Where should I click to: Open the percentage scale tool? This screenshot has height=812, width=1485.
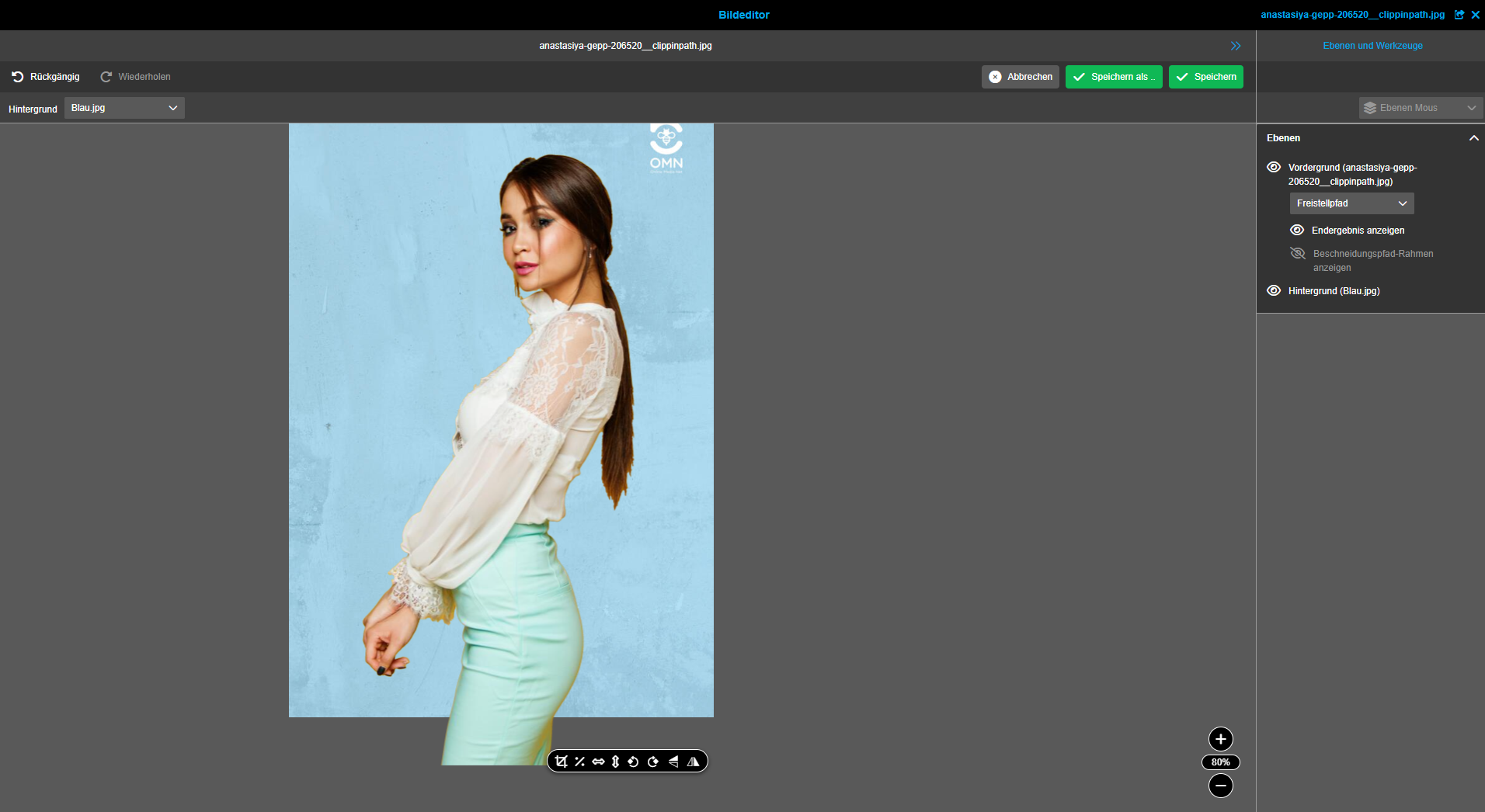[580, 762]
